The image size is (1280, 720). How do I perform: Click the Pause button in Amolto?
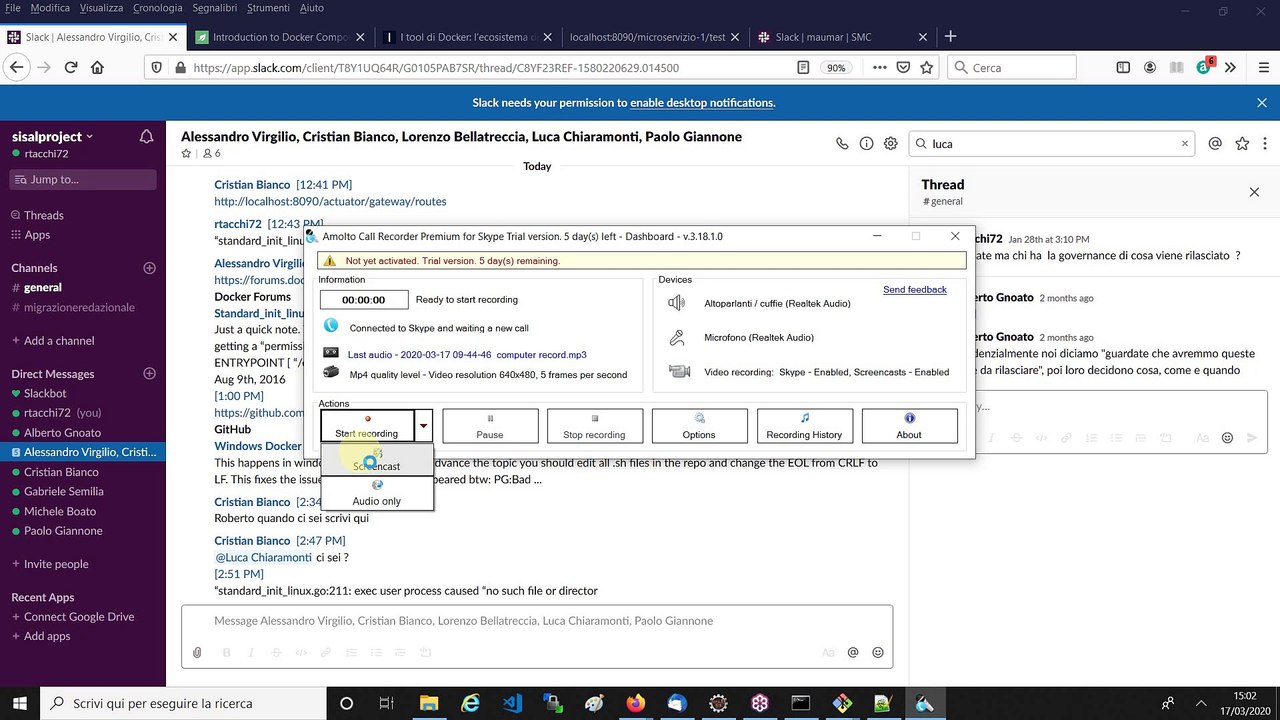pyautogui.click(x=490, y=426)
